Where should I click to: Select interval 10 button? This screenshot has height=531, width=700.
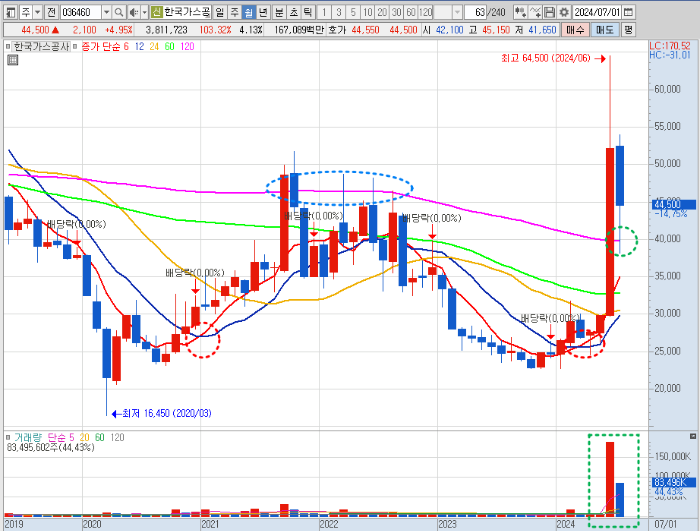point(368,12)
